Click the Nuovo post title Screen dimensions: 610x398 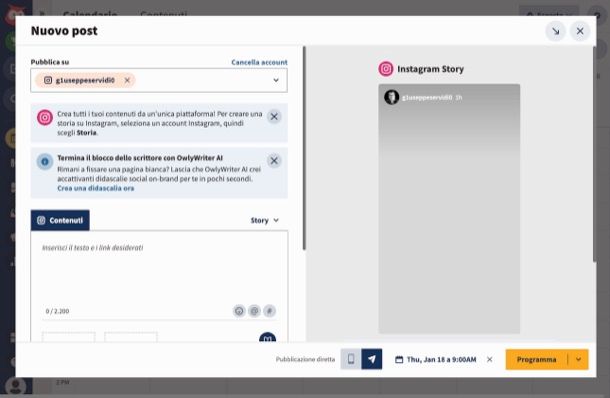pyautogui.click(x=64, y=31)
